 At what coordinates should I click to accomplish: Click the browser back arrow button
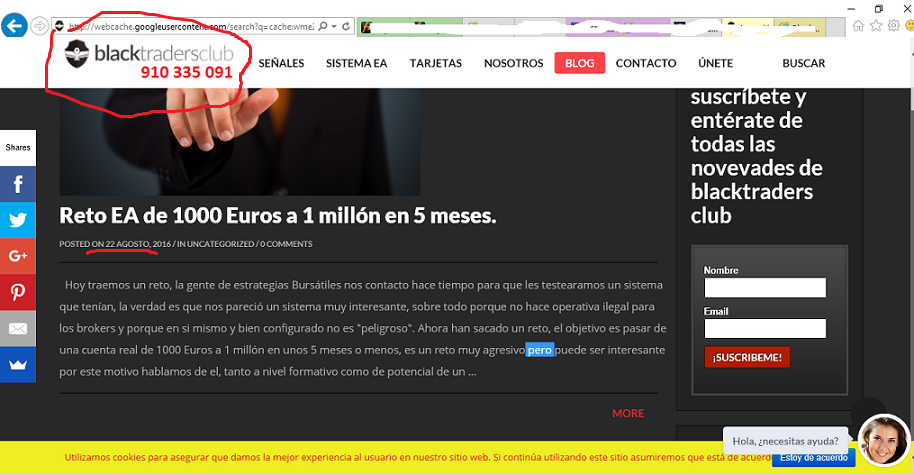pyautogui.click(x=15, y=24)
